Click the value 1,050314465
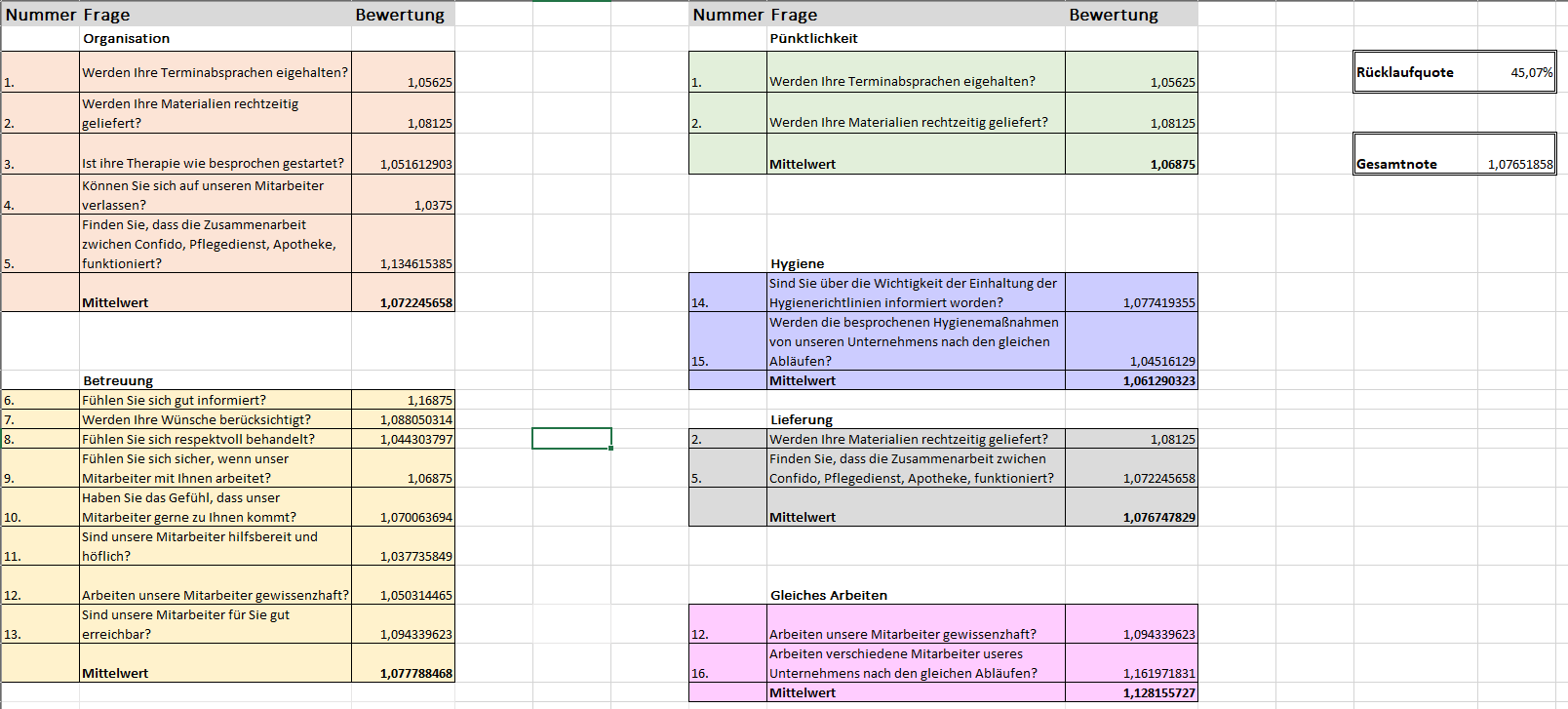 [x=403, y=585]
